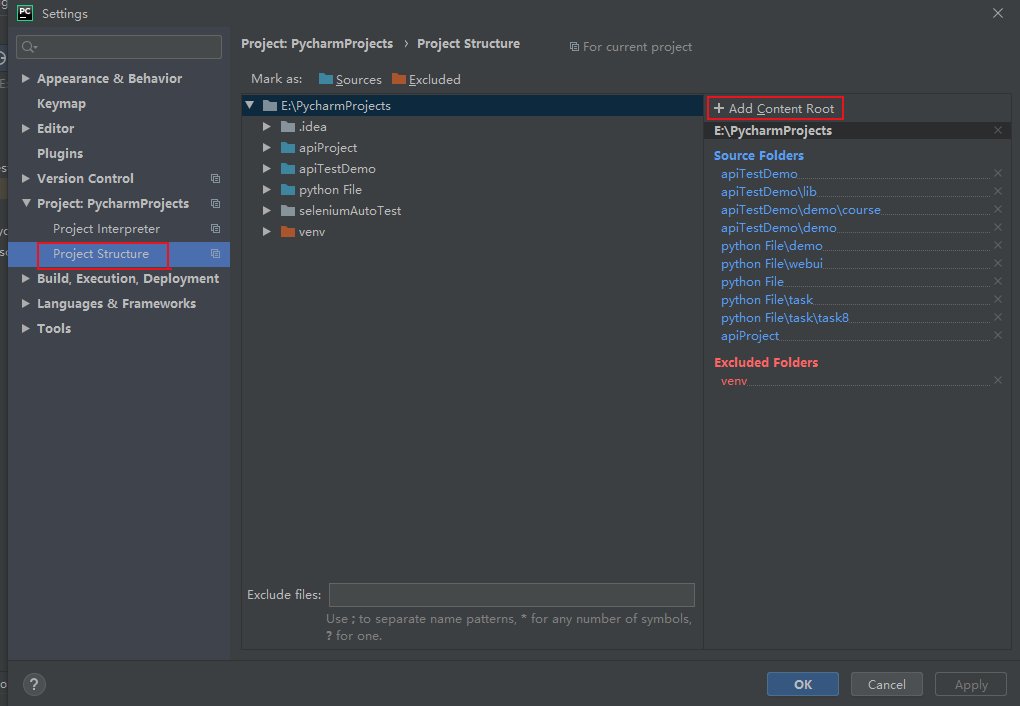This screenshot has height=706, width=1020.
Task: Remove E:\PycharmProjects content root
Action: coord(997,131)
